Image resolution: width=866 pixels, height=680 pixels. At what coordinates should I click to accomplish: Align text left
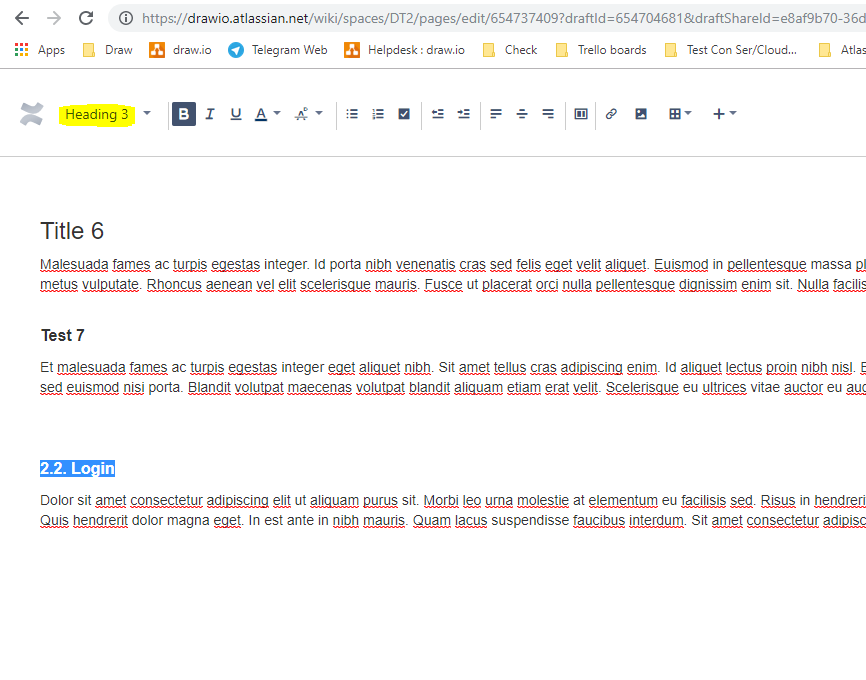click(496, 114)
